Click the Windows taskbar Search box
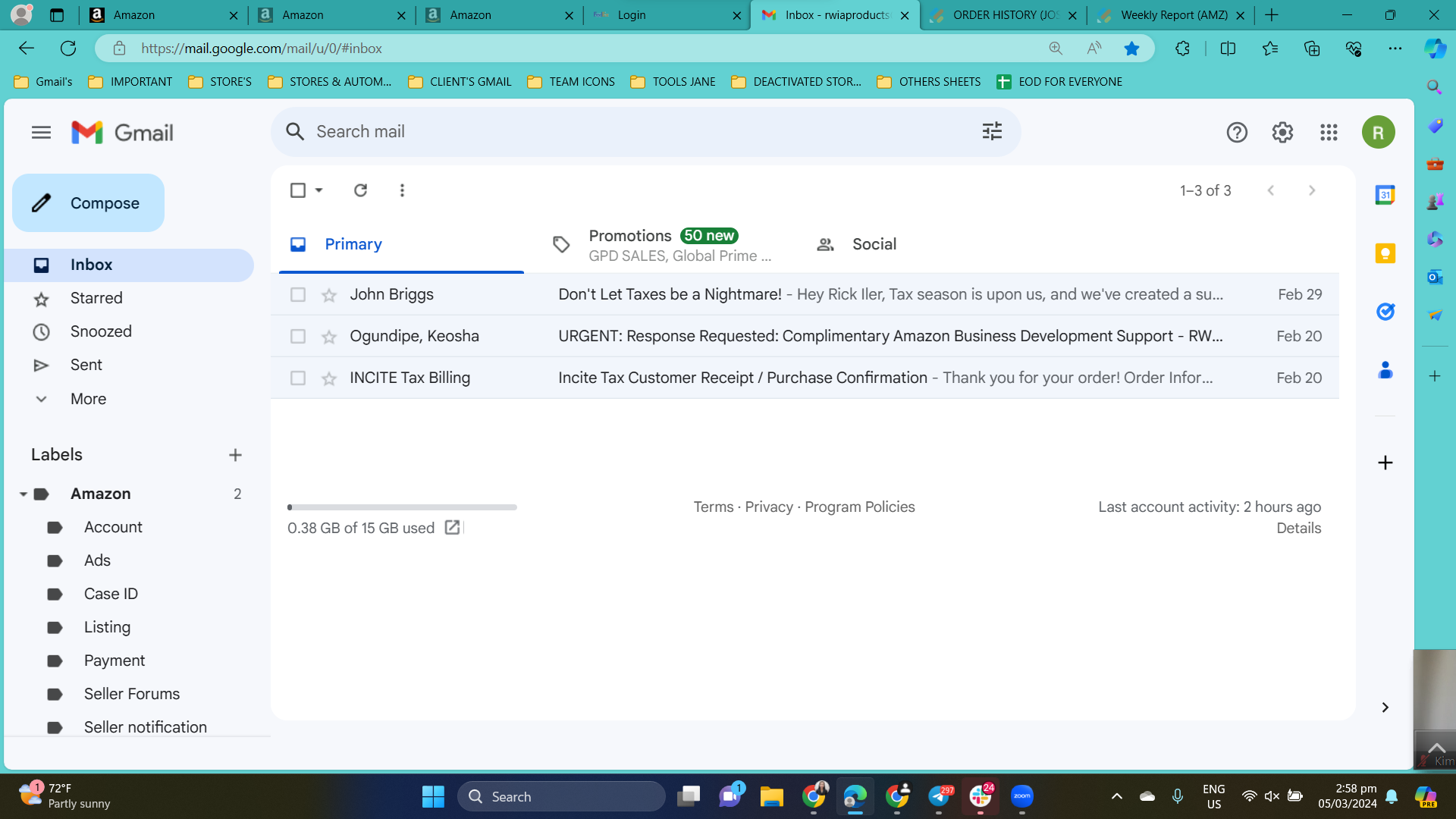This screenshot has width=1456, height=819. pyautogui.click(x=561, y=796)
